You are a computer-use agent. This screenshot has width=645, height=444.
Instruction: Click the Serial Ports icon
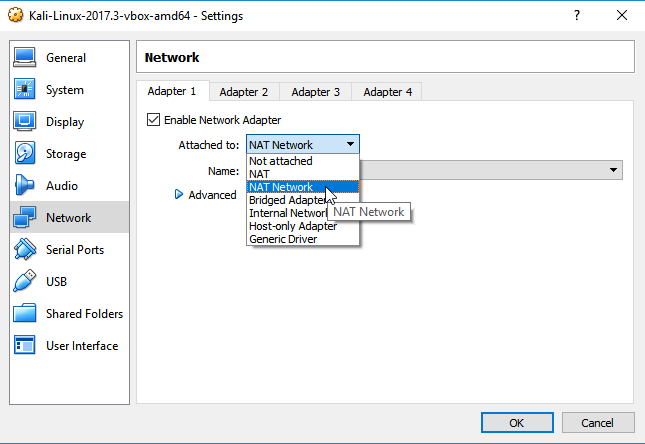pyautogui.click(x=25, y=250)
